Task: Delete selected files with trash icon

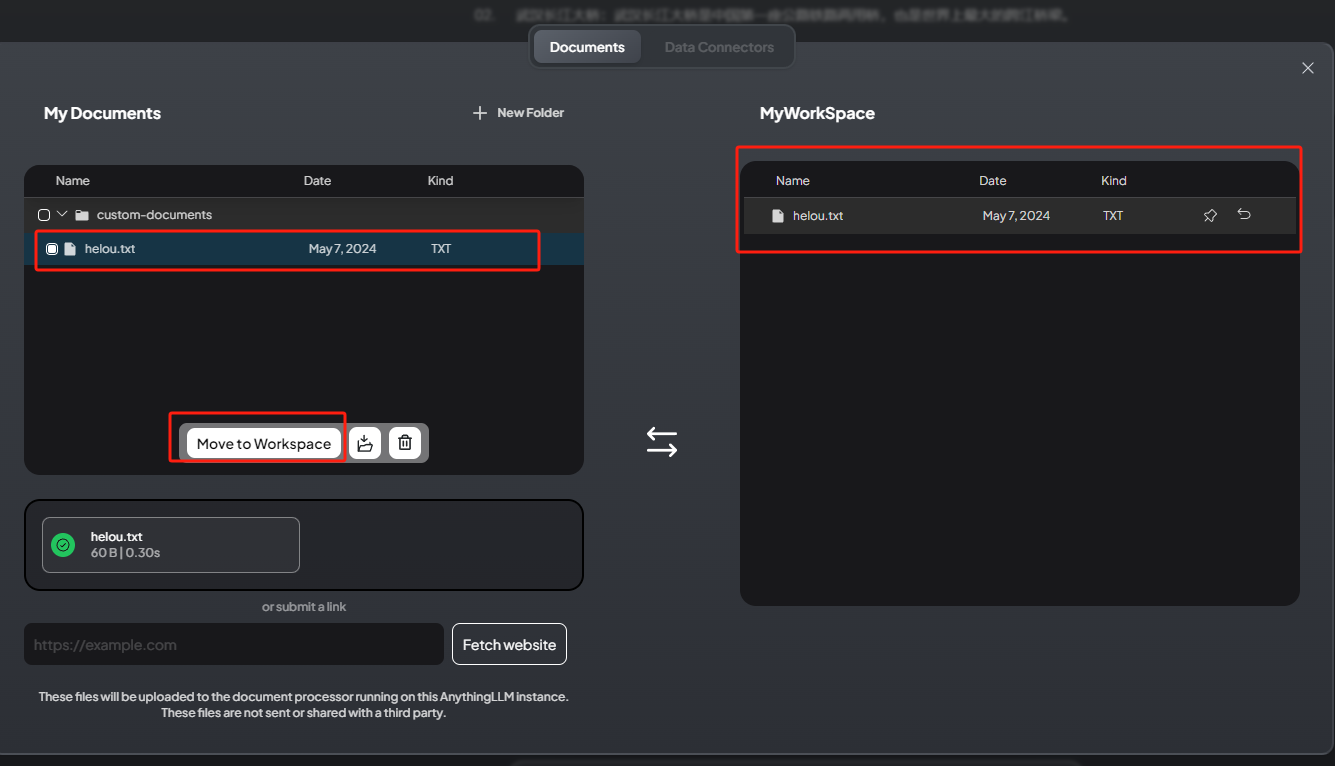Action: point(404,443)
